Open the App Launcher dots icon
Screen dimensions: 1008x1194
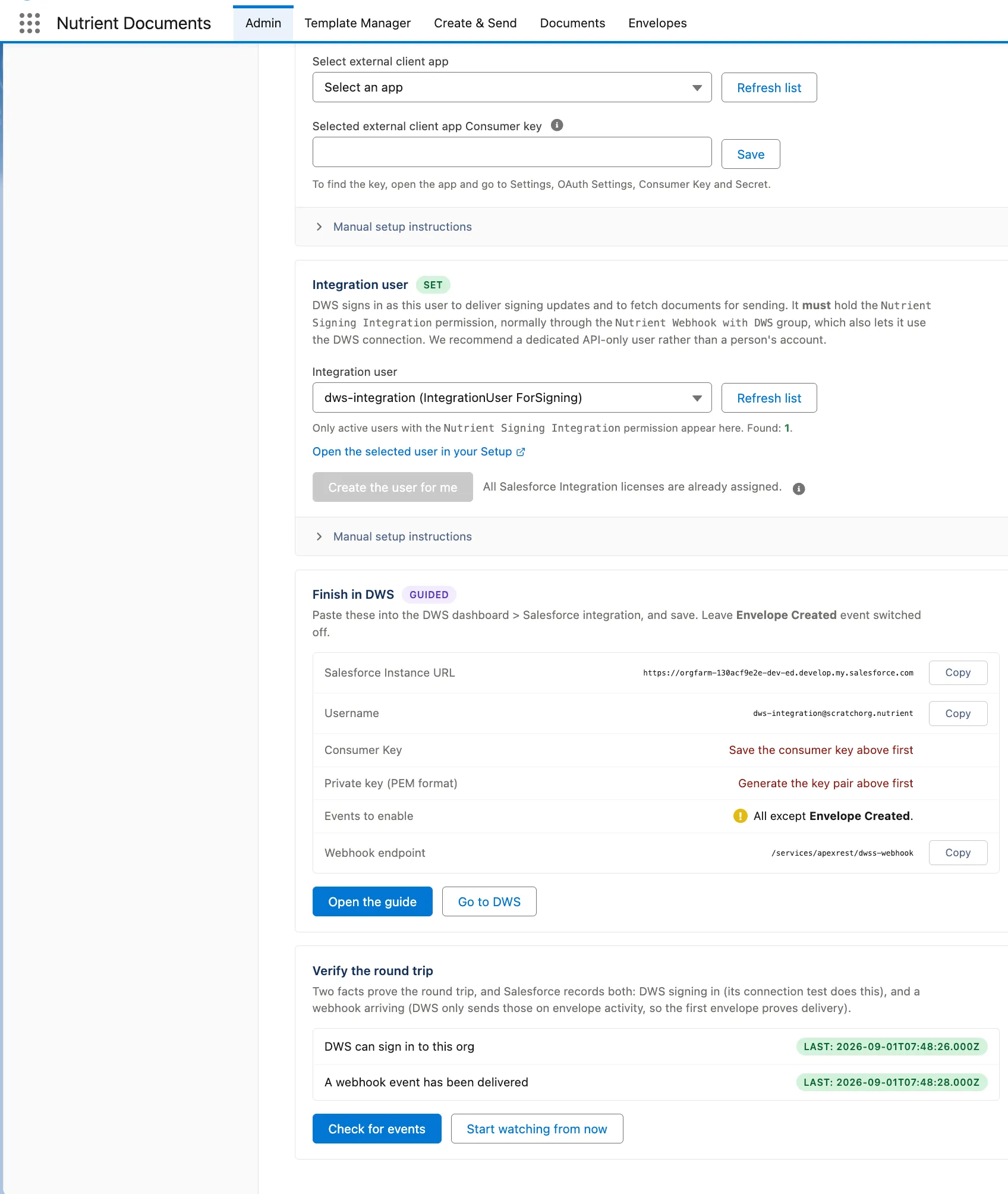pos(29,23)
